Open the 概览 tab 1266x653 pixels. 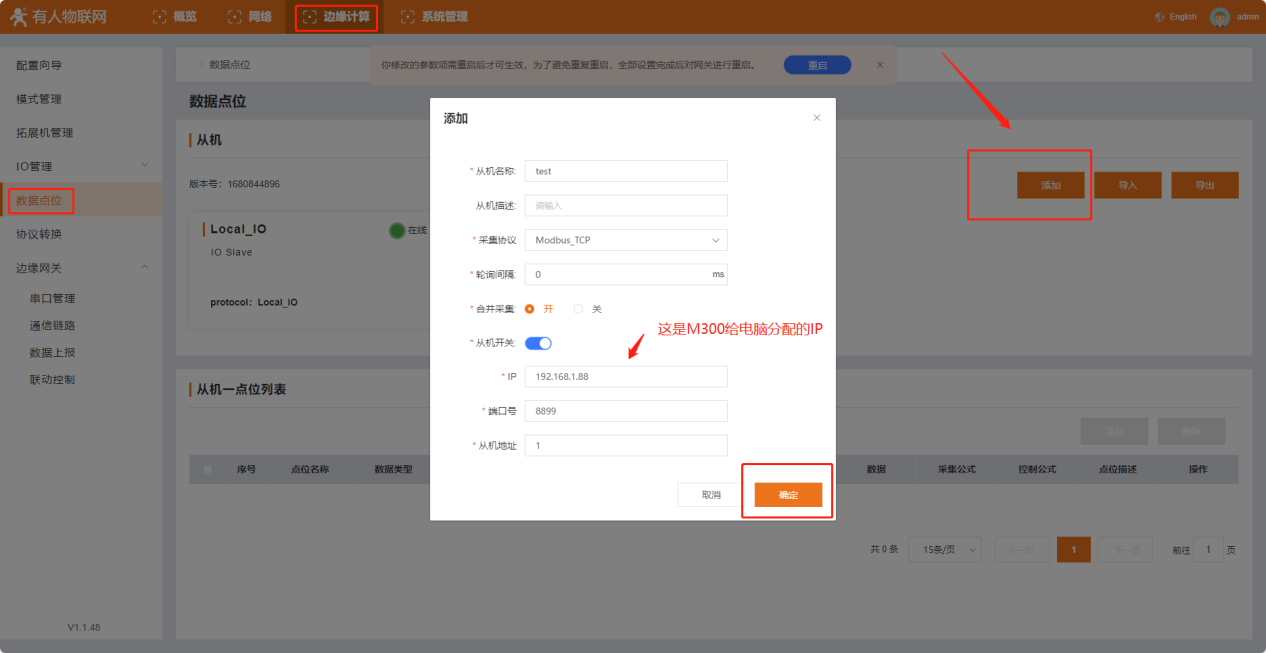174,17
